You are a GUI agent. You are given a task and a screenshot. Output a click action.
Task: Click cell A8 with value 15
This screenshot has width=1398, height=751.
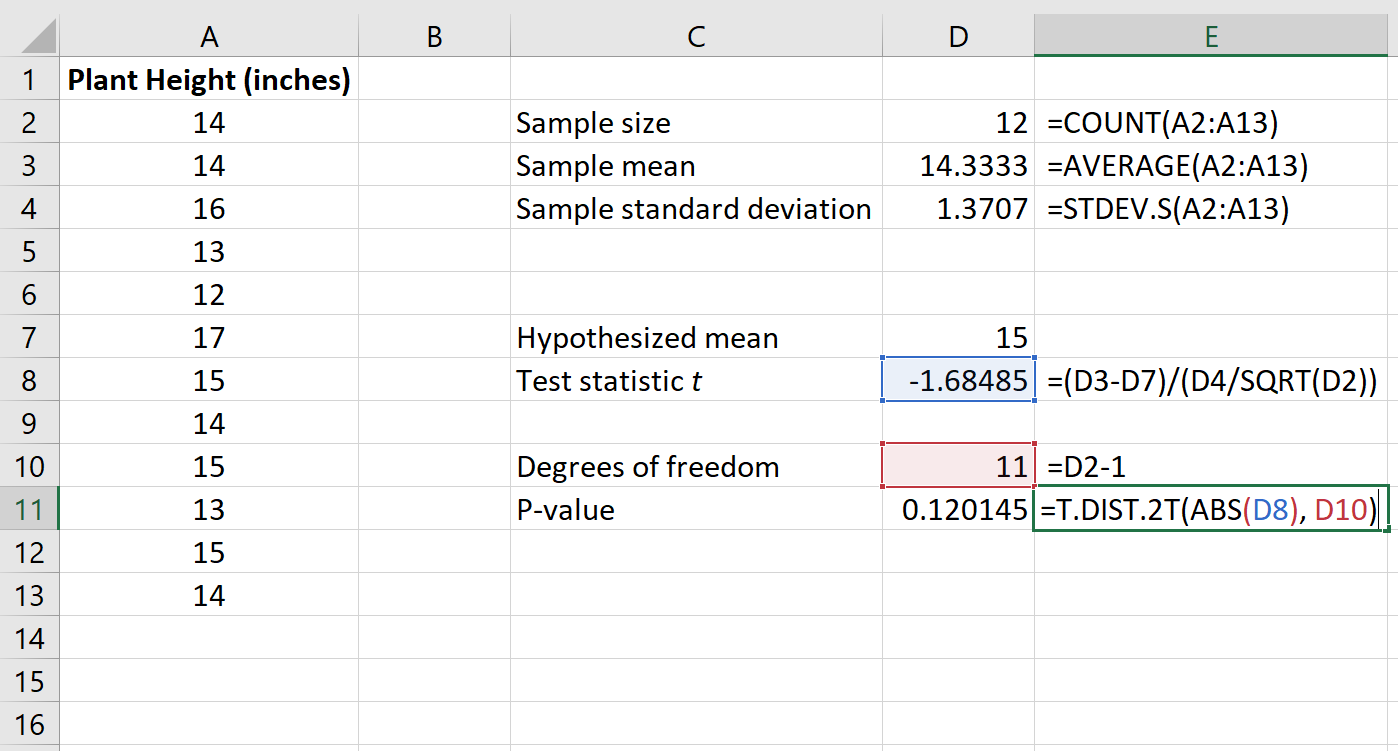209,380
